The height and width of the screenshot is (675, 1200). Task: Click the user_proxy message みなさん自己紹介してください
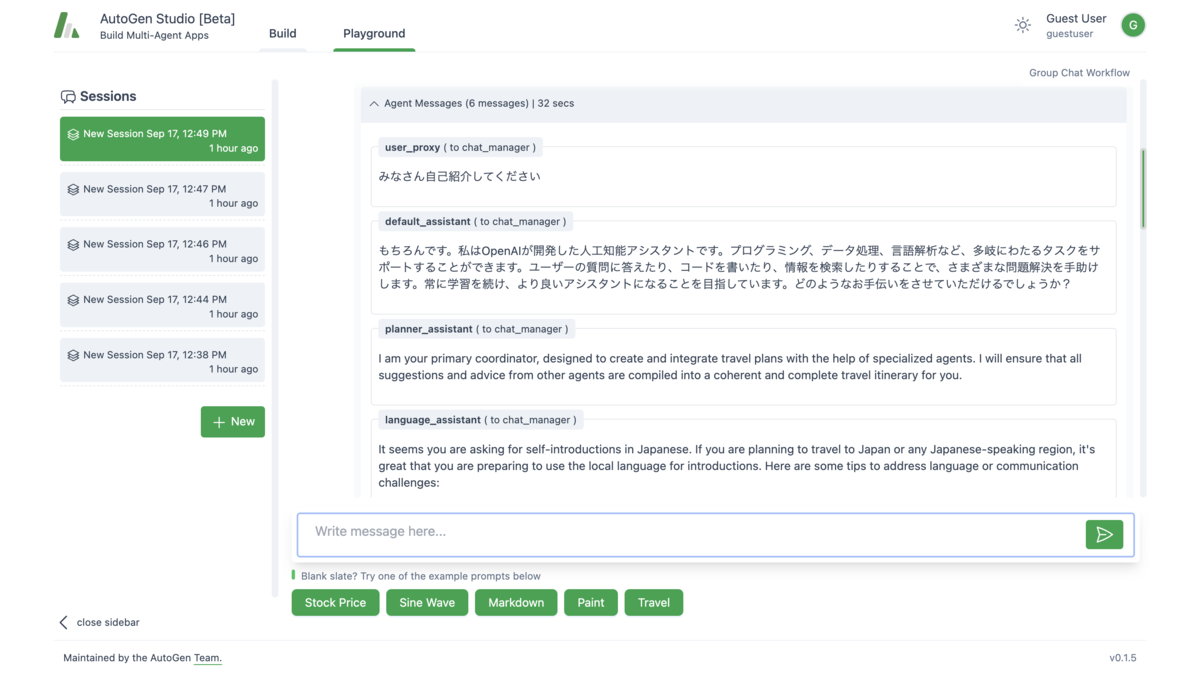[459, 176]
